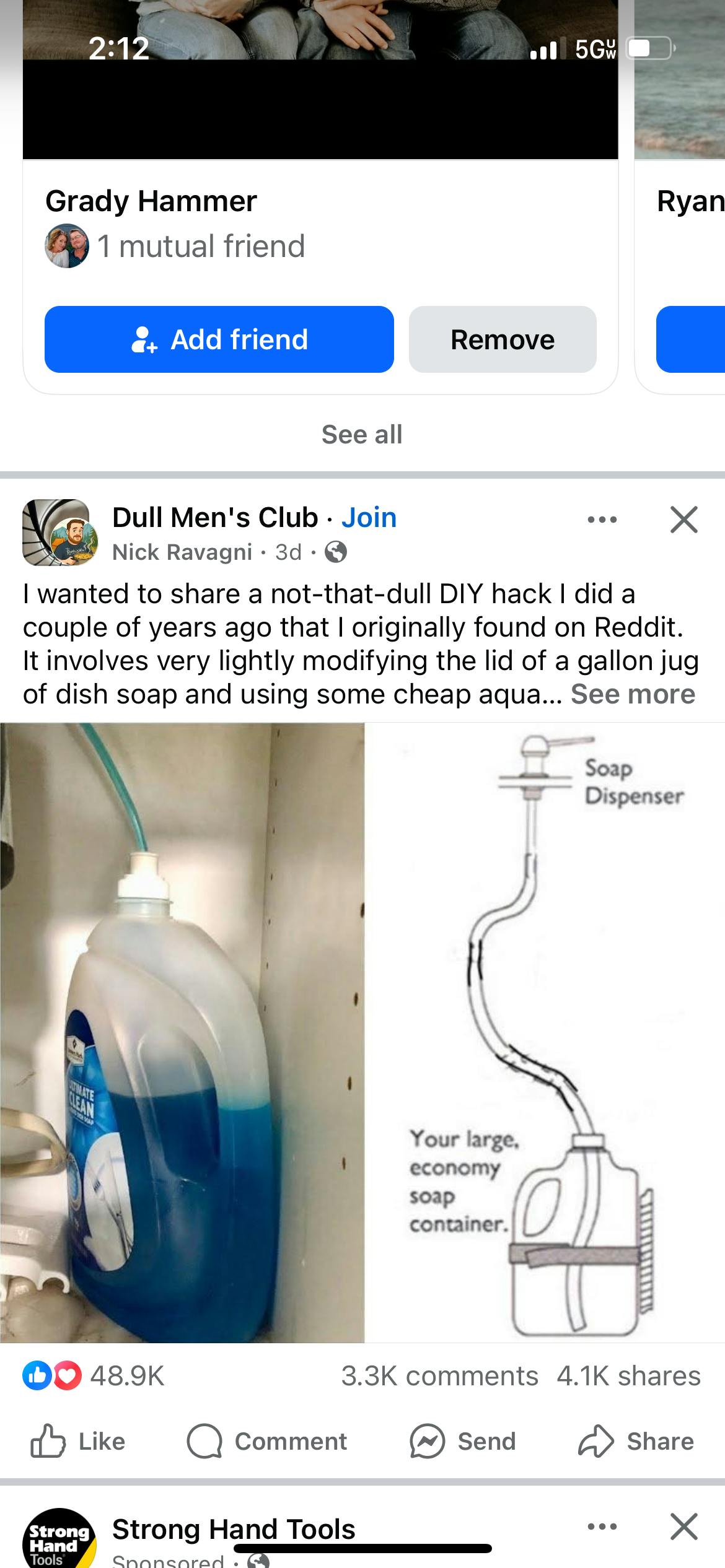Open Dull Men's Club post options menu
The height and width of the screenshot is (1568, 725).
[x=602, y=520]
